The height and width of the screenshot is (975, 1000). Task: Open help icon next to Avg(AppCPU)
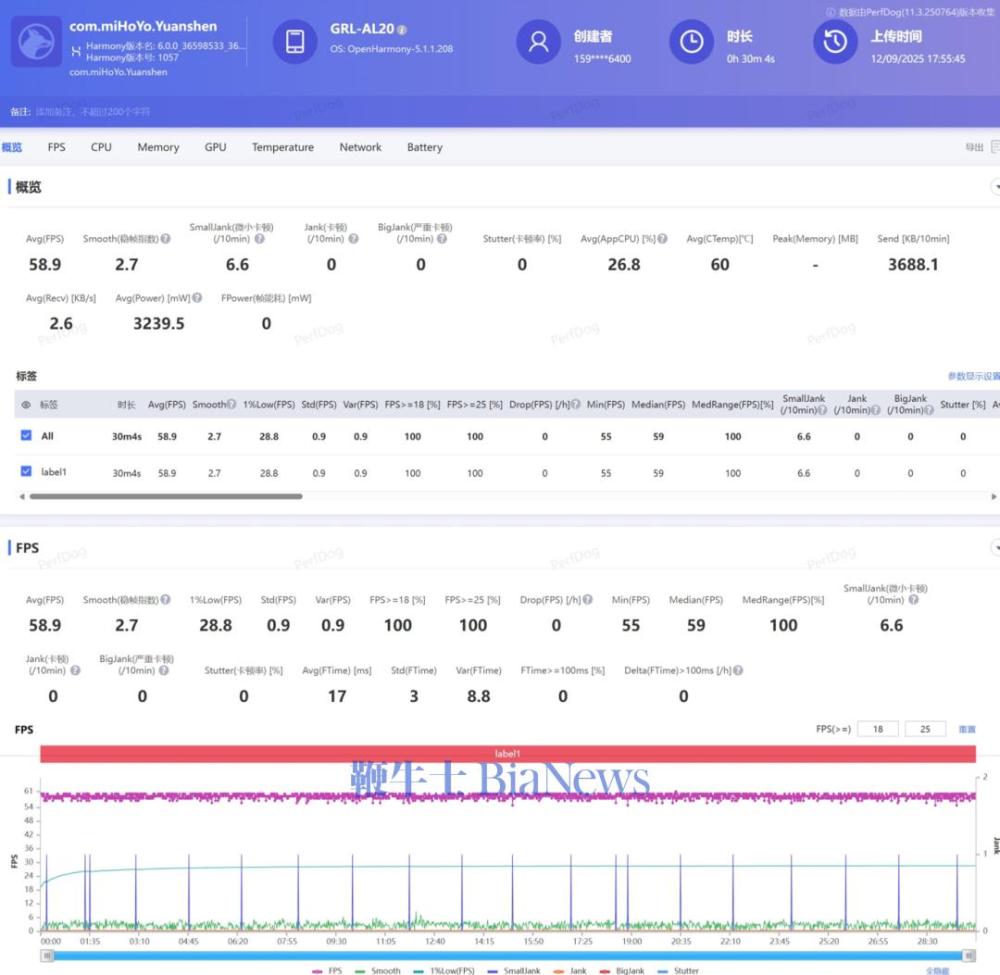663,238
